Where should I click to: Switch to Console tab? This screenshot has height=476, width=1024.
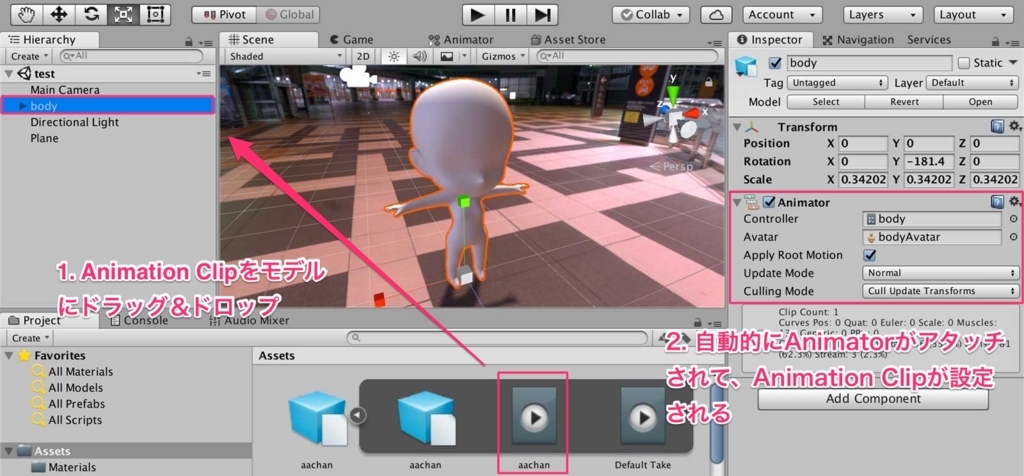click(x=140, y=320)
